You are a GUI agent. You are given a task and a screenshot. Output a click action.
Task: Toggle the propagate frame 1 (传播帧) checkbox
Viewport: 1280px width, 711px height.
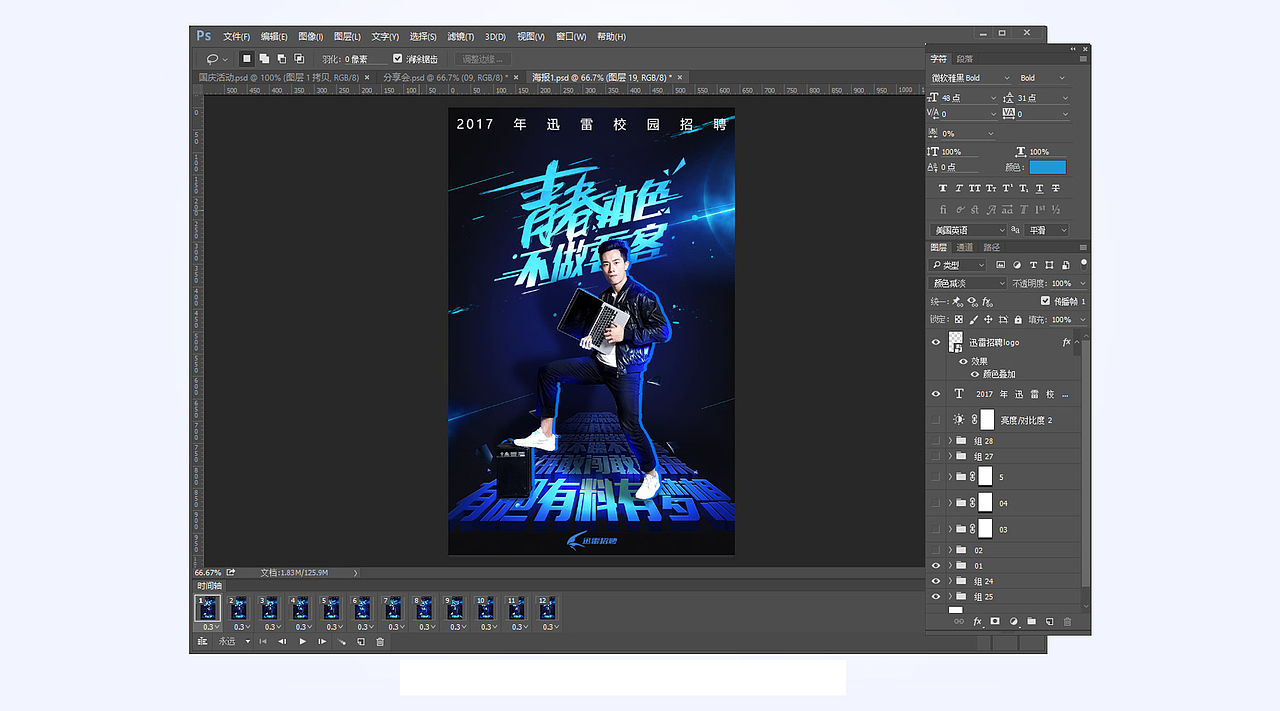1046,301
